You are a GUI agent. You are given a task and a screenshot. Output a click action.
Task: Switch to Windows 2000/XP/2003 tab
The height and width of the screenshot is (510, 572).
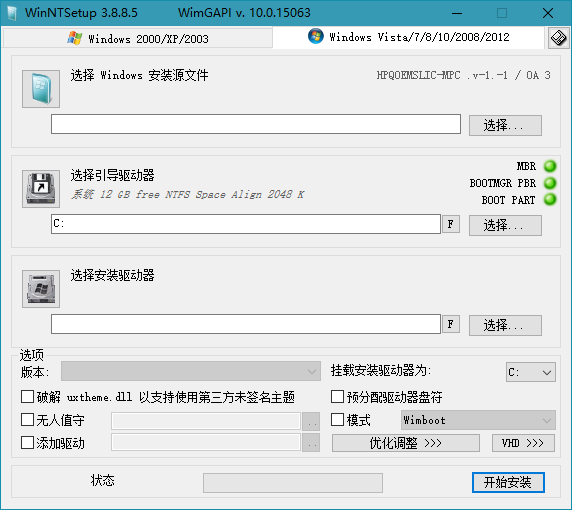coord(138,38)
